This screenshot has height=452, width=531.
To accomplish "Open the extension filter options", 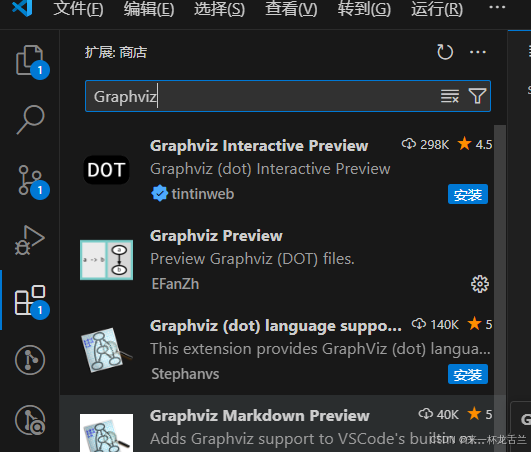I will (477, 96).
